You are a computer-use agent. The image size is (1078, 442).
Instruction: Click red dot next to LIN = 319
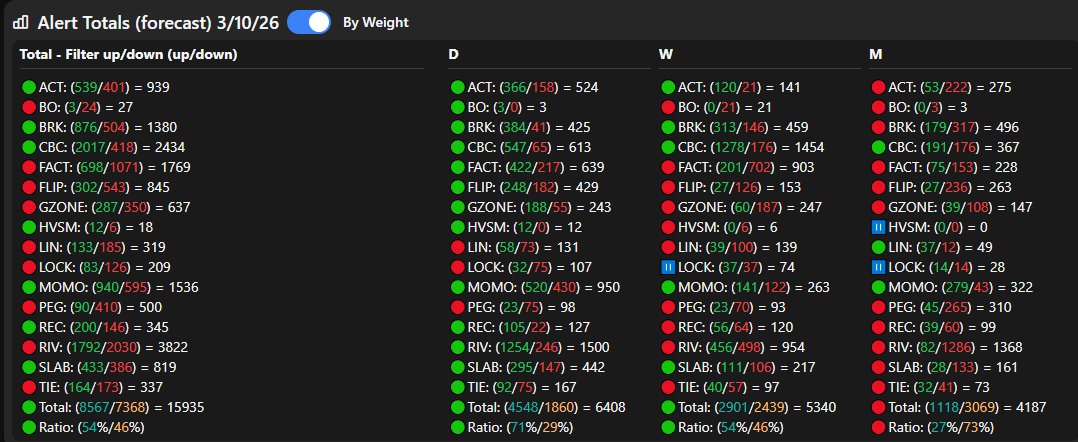point(29,247)
